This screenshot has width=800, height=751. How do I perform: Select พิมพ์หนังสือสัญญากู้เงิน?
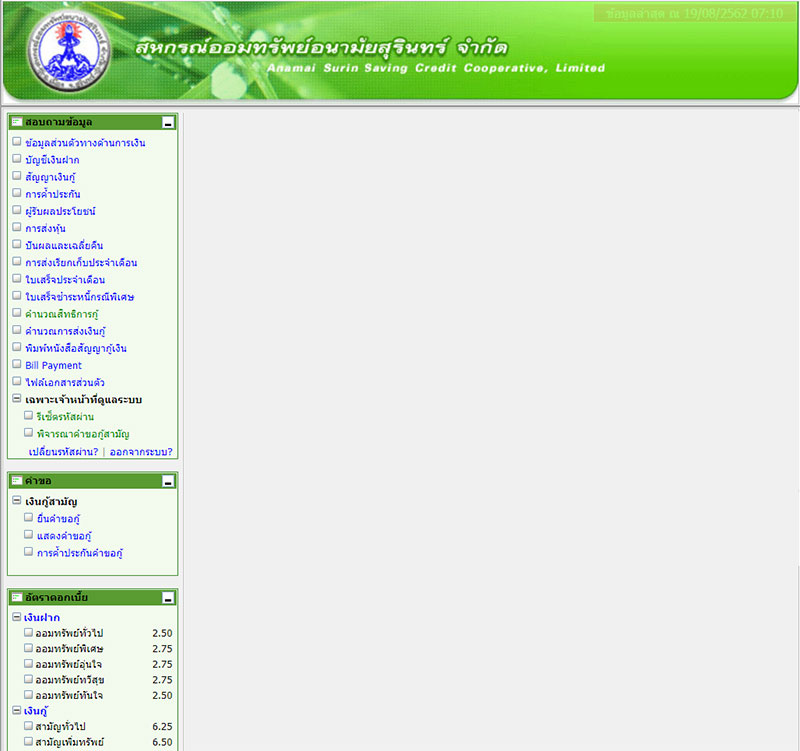tap(76, 348)
